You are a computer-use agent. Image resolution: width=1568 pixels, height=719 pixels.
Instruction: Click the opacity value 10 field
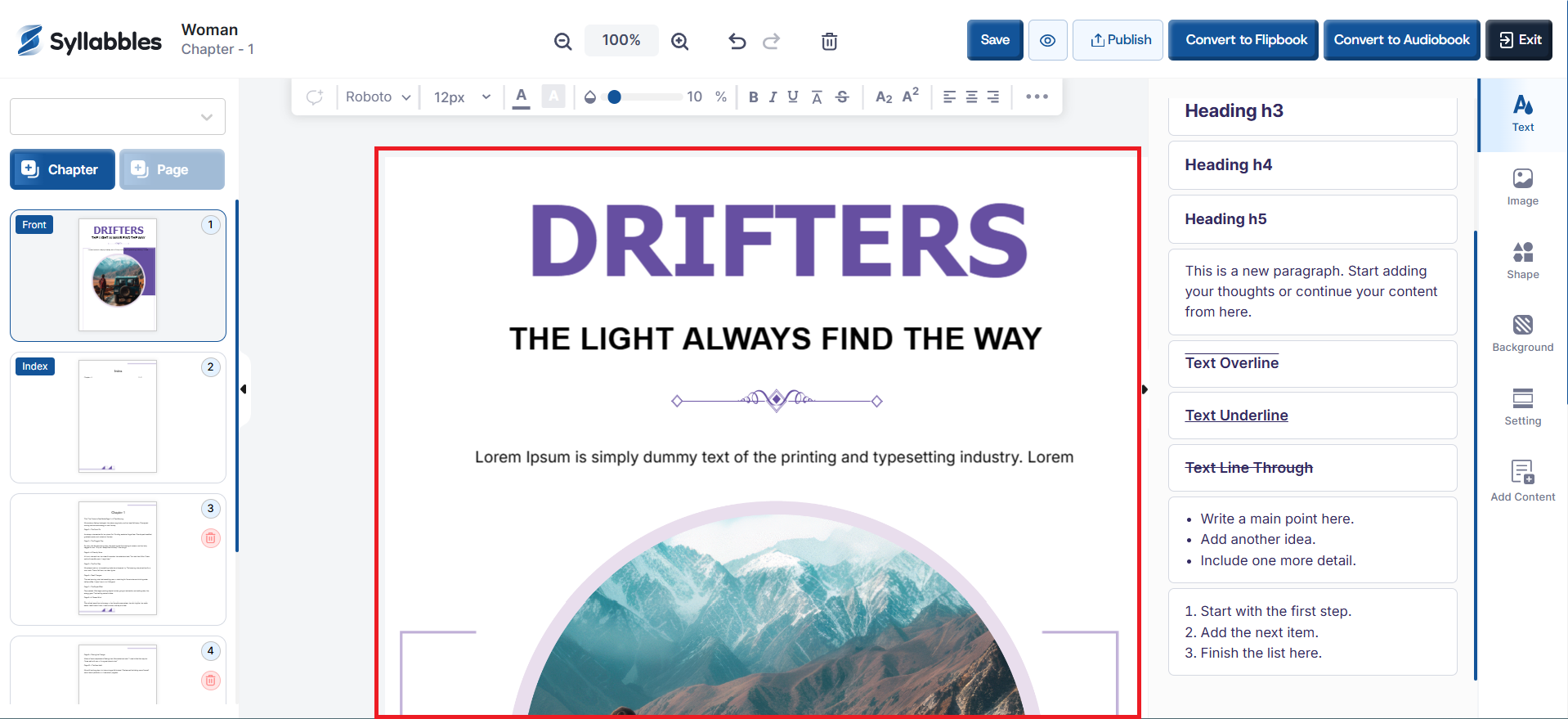[x=694, y=97]
